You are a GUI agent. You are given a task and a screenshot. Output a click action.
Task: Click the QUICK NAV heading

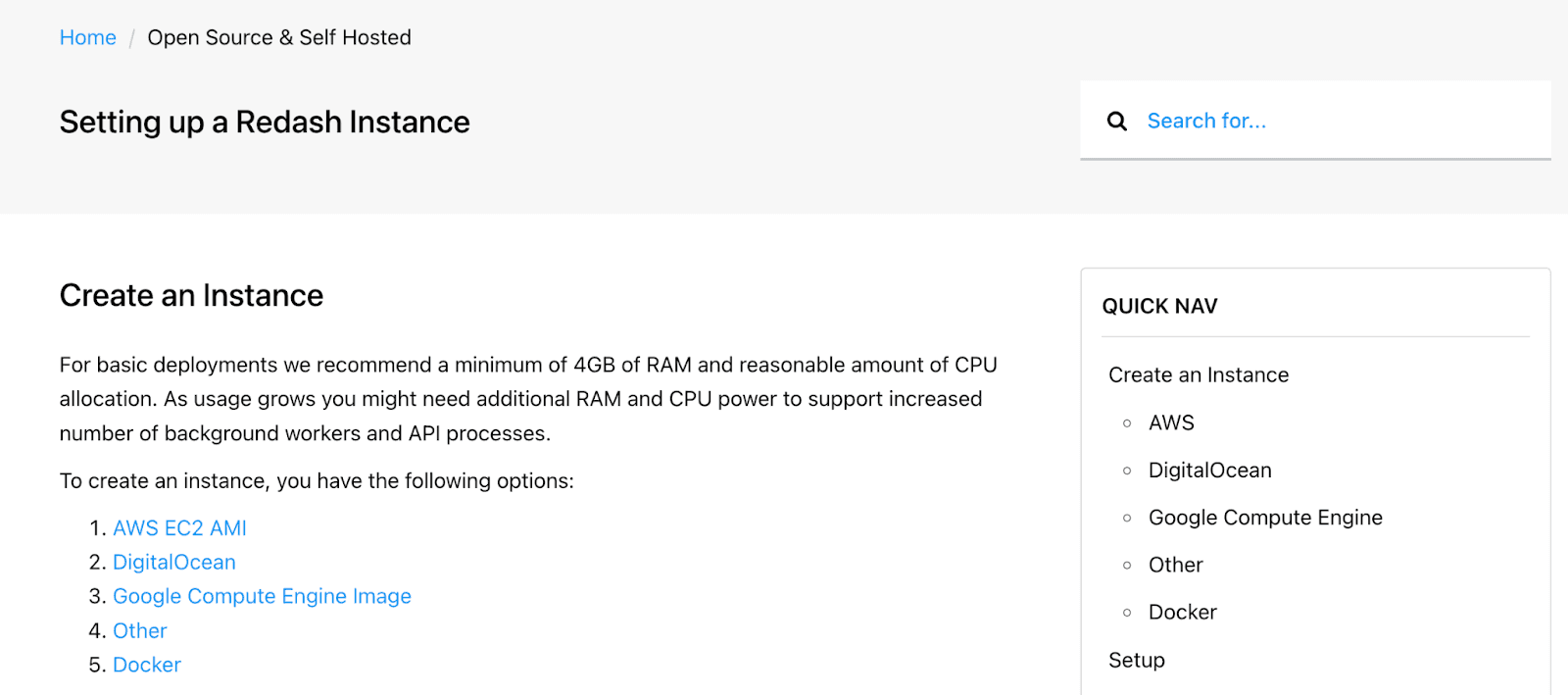(1159, 307)
